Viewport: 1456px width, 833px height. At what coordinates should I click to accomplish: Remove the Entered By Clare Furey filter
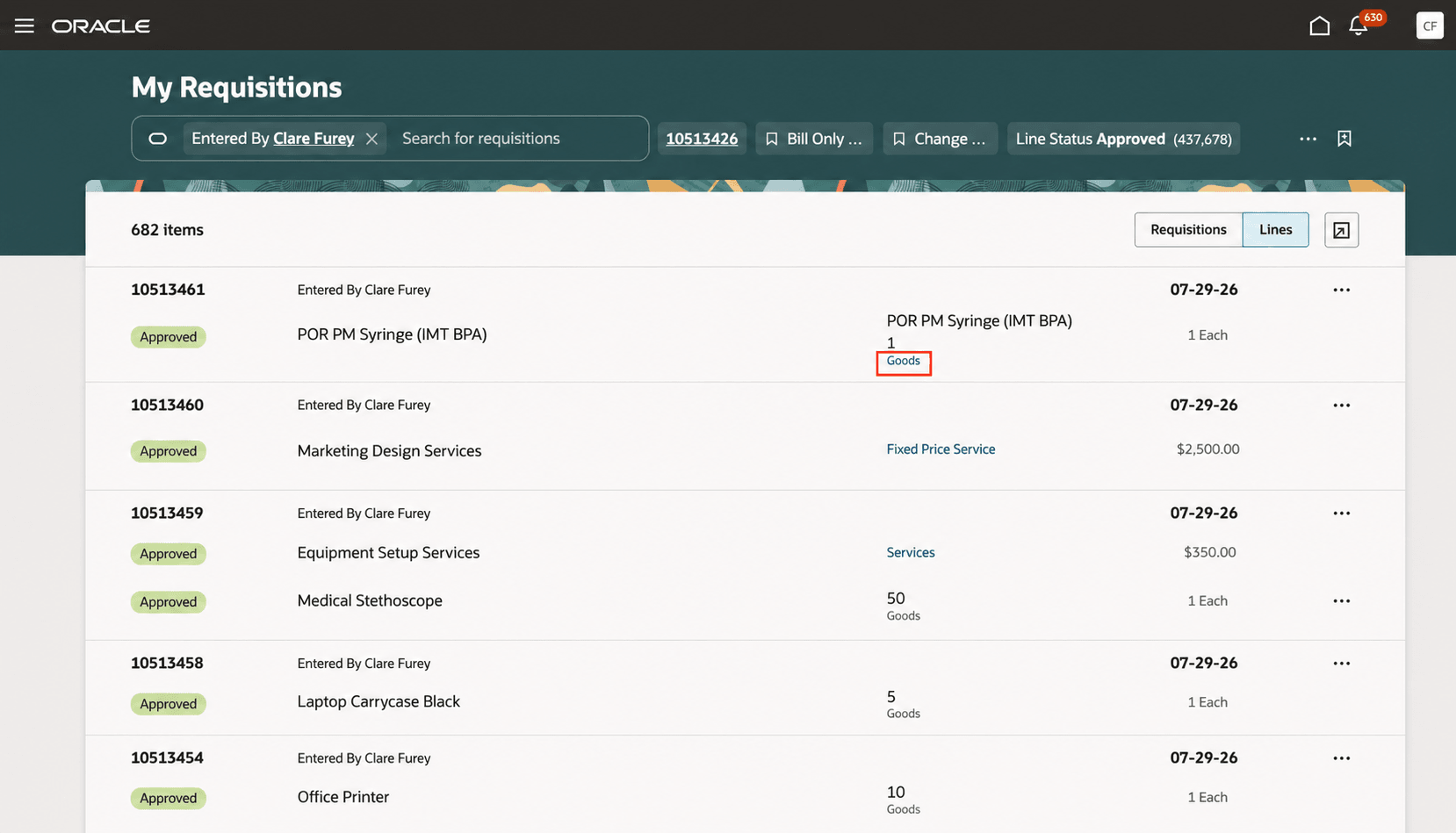(x=371, y=139)
